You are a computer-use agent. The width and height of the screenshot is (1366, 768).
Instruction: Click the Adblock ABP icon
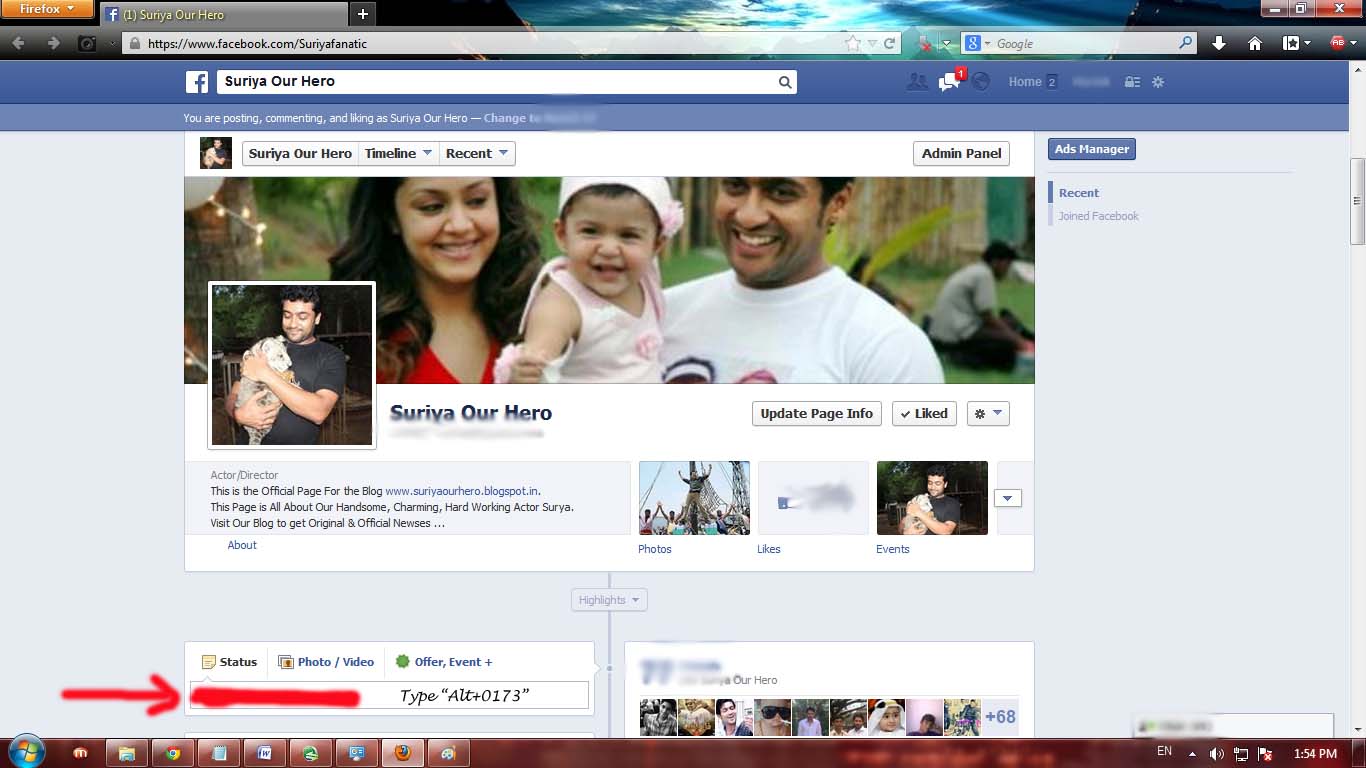pos(1338,43)
